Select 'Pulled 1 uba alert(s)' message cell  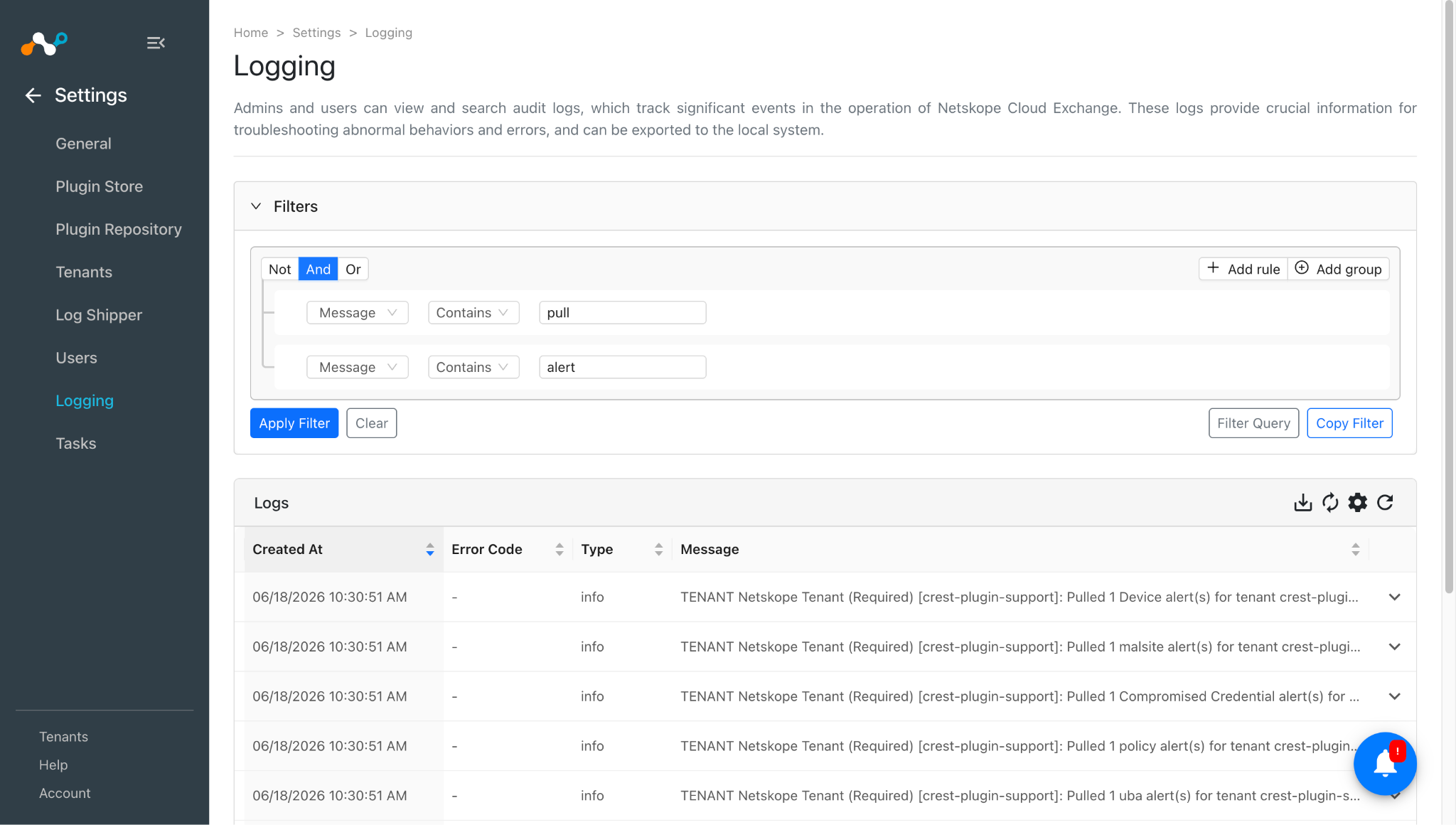click(1020, 796)
